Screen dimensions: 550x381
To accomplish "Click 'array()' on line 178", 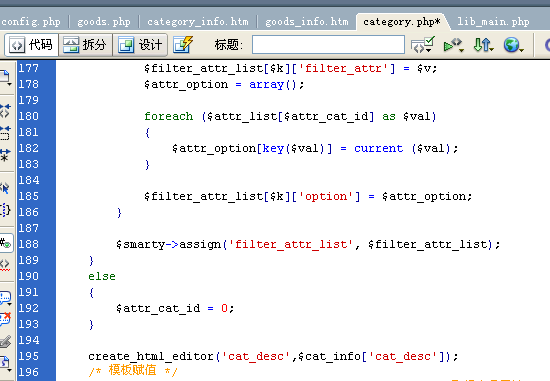I will click(273, 84).
